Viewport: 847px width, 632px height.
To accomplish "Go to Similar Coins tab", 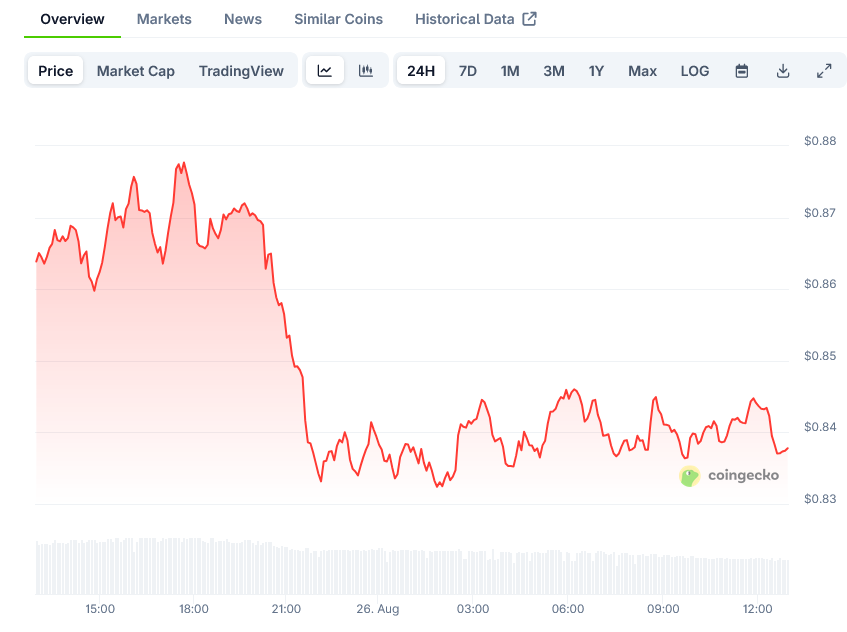I will pos(339,19).
